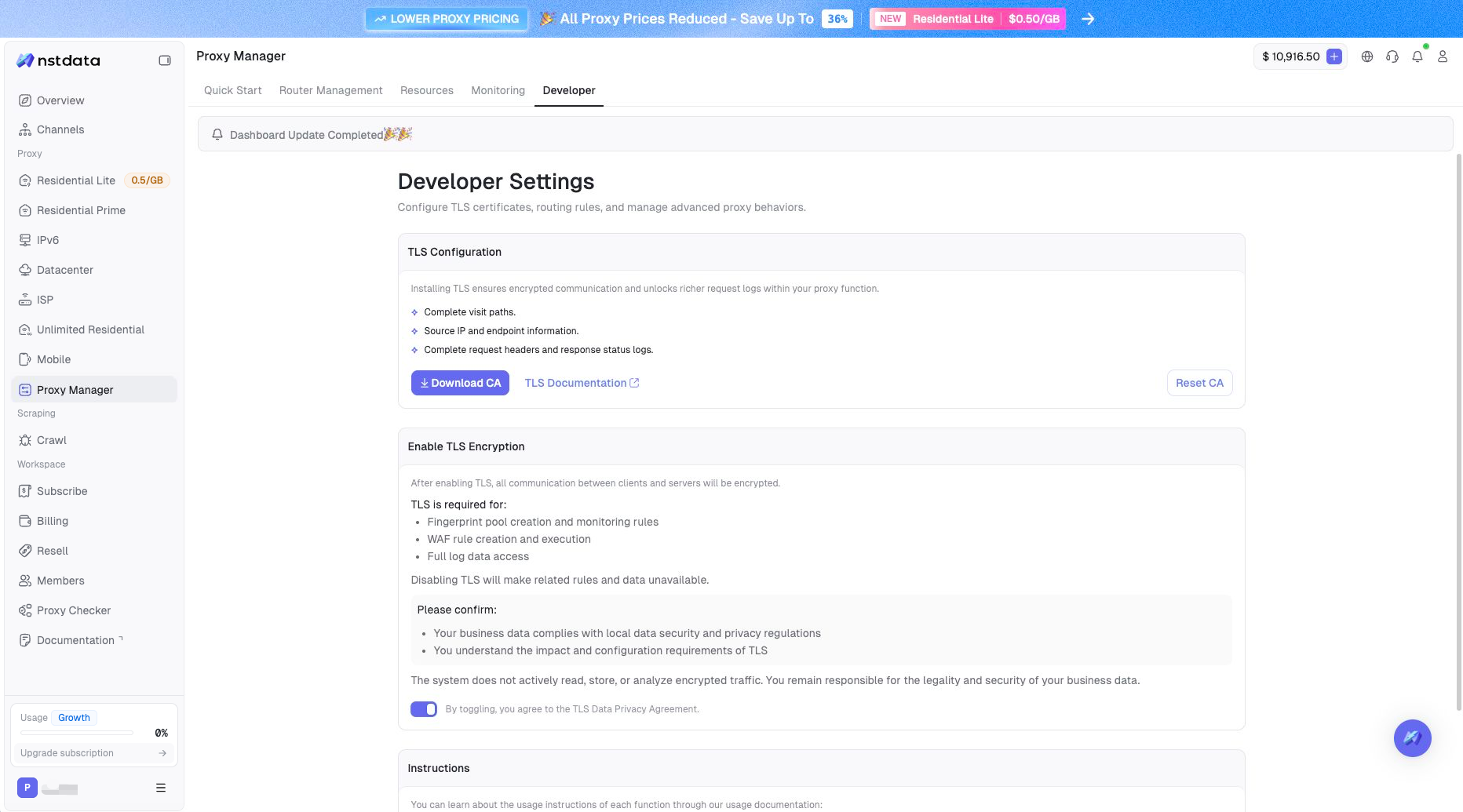Add balance with the plus button
The image size is (1463, 812).
(1334, 56)
